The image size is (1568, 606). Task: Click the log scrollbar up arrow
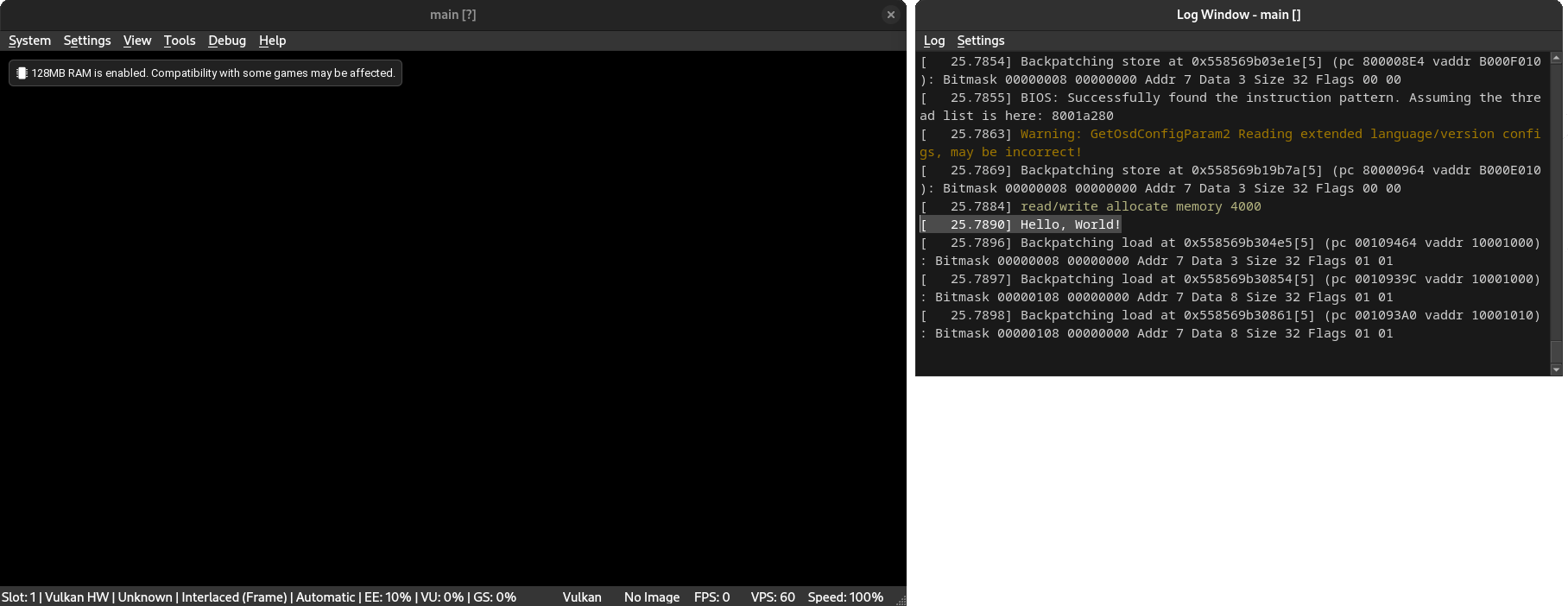click(1556, 58)
